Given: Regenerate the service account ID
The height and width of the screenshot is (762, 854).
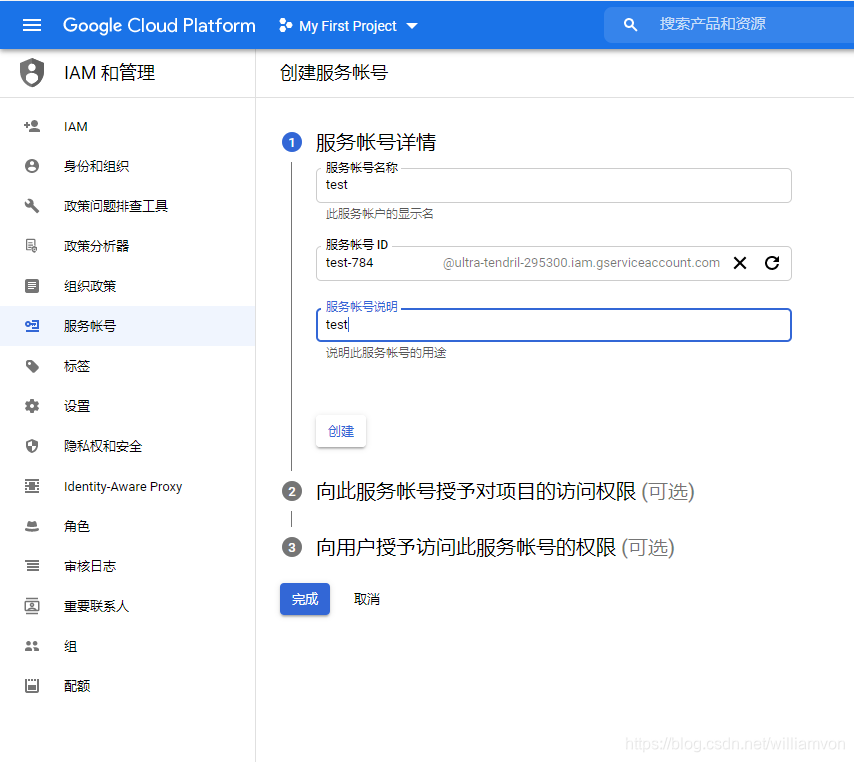Looking at the screenshot, I should point(772,263).
